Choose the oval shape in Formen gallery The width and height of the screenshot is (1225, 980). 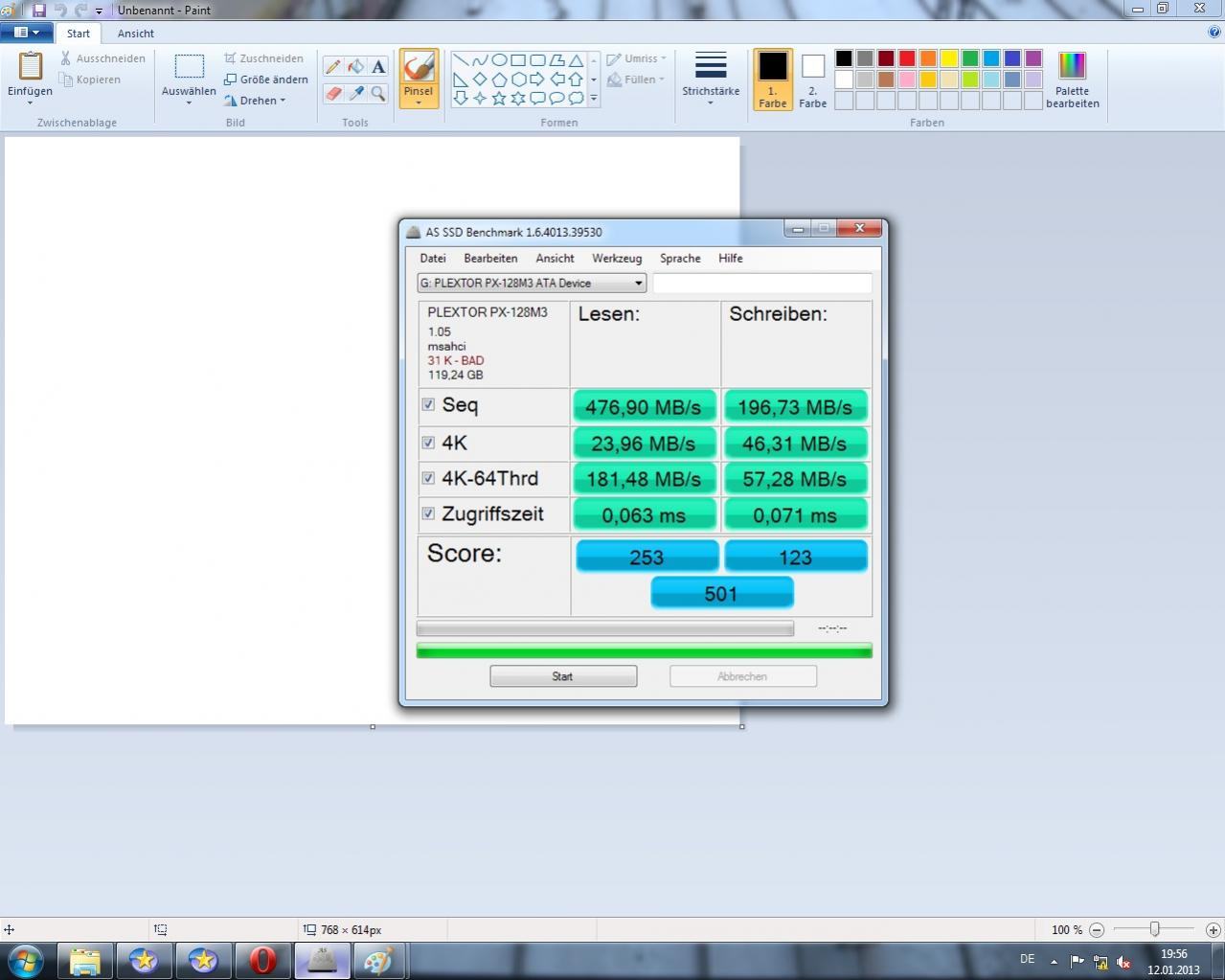tap(499, 59)
